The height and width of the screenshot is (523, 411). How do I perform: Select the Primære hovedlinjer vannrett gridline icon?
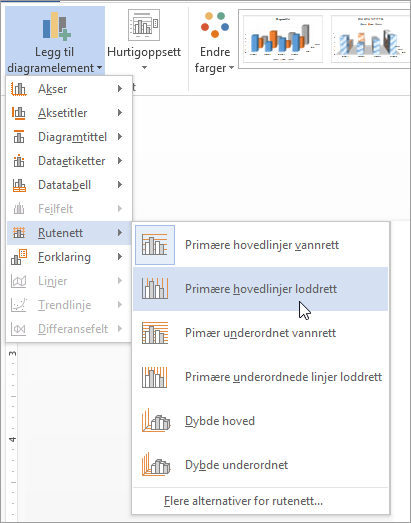coord(155,245)
